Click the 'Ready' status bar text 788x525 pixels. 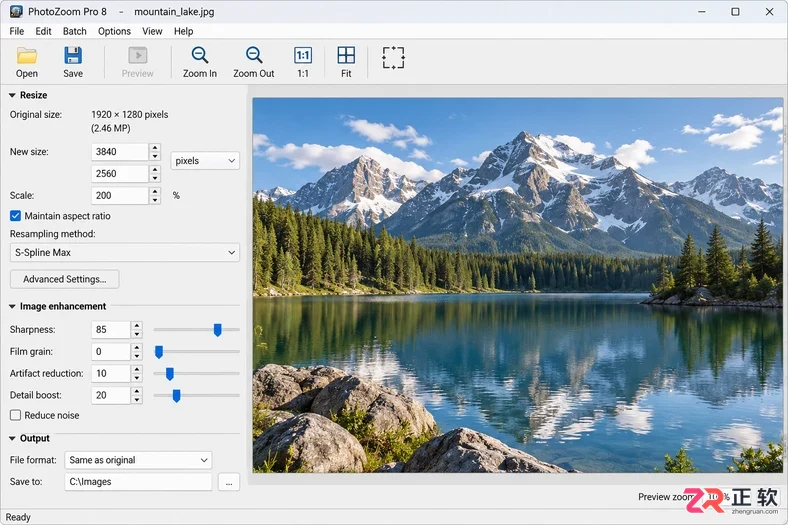click(18, 517)
